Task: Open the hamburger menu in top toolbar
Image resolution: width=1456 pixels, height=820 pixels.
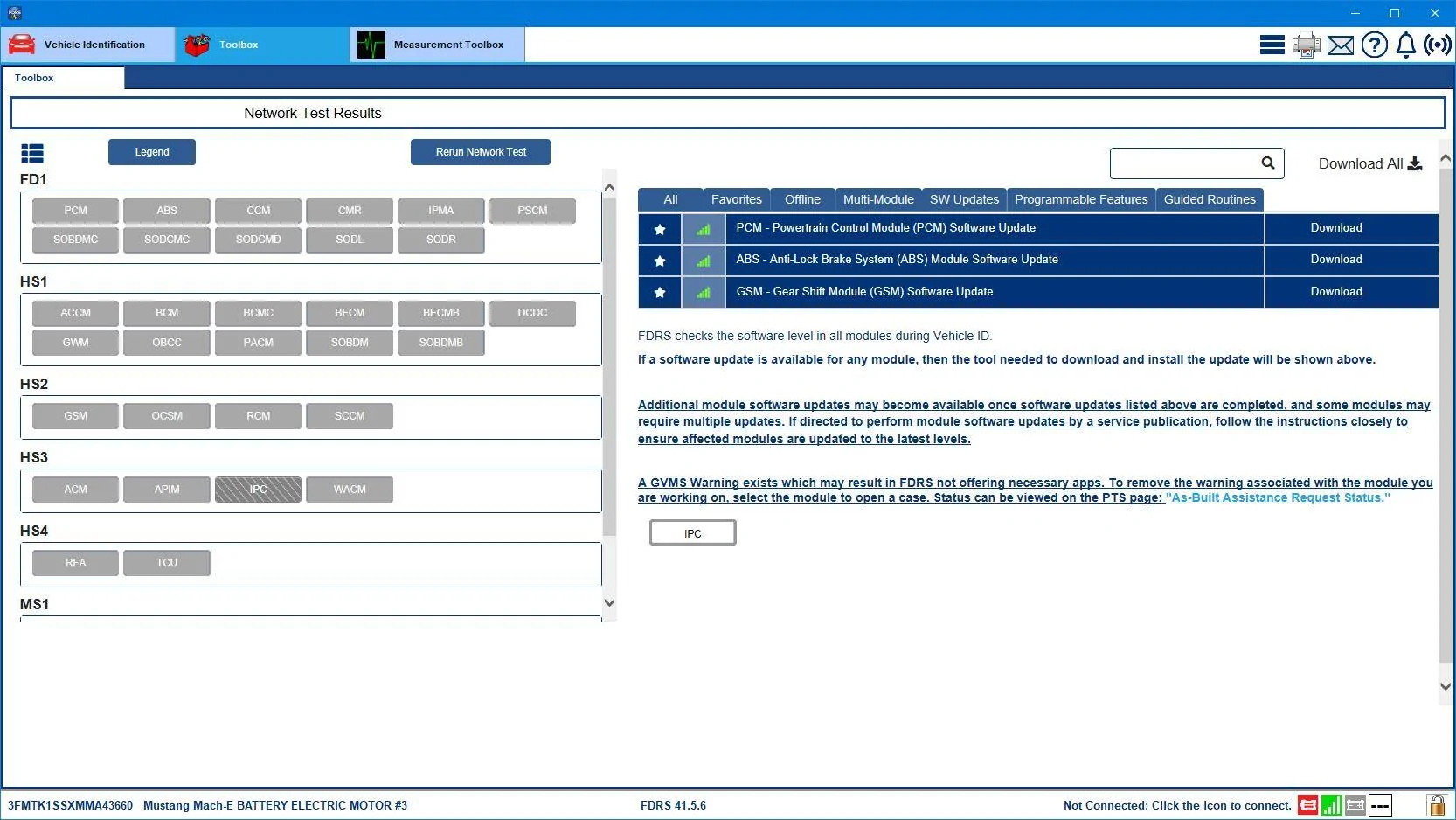Action: (1272, 45)
